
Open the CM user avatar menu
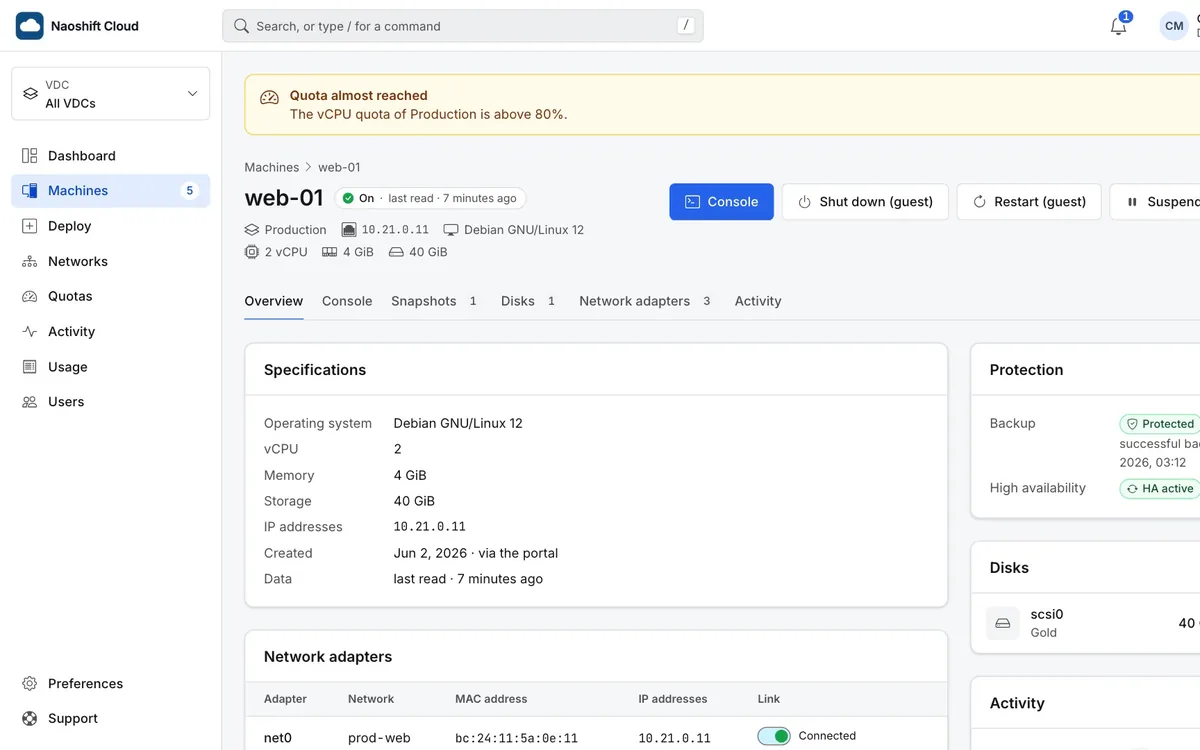(x=1174, y=26)
